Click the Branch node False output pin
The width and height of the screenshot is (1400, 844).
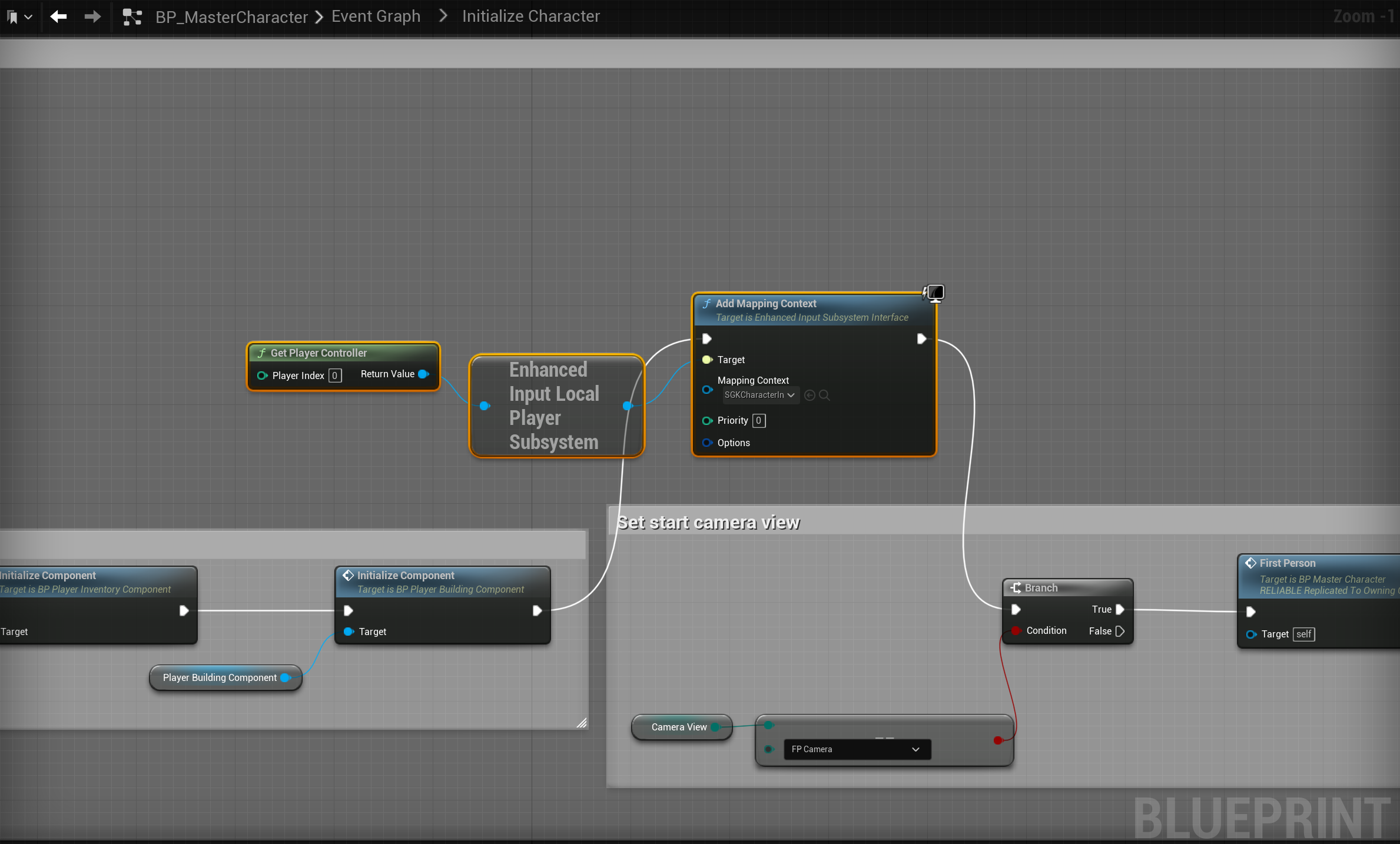coord(1120,631)
